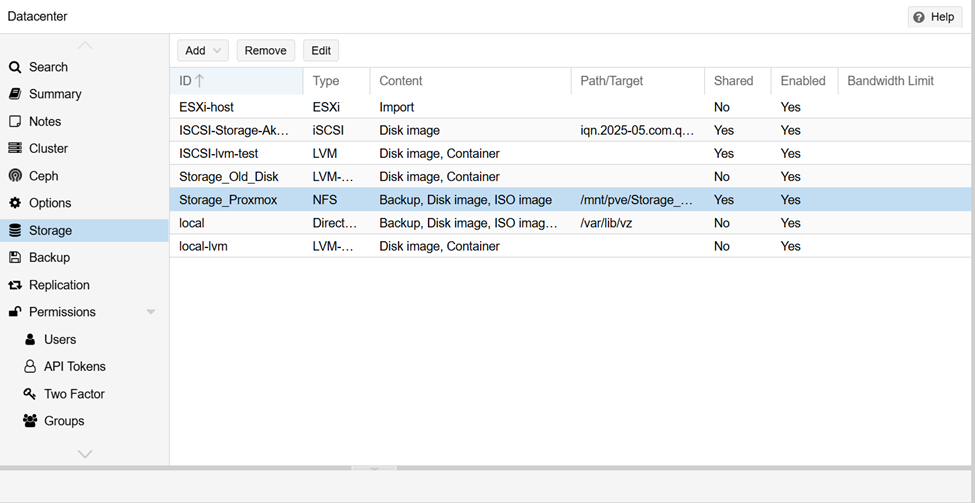Click the Backup floppy disk icon
The image size is (975, 503).
point(15,257)
